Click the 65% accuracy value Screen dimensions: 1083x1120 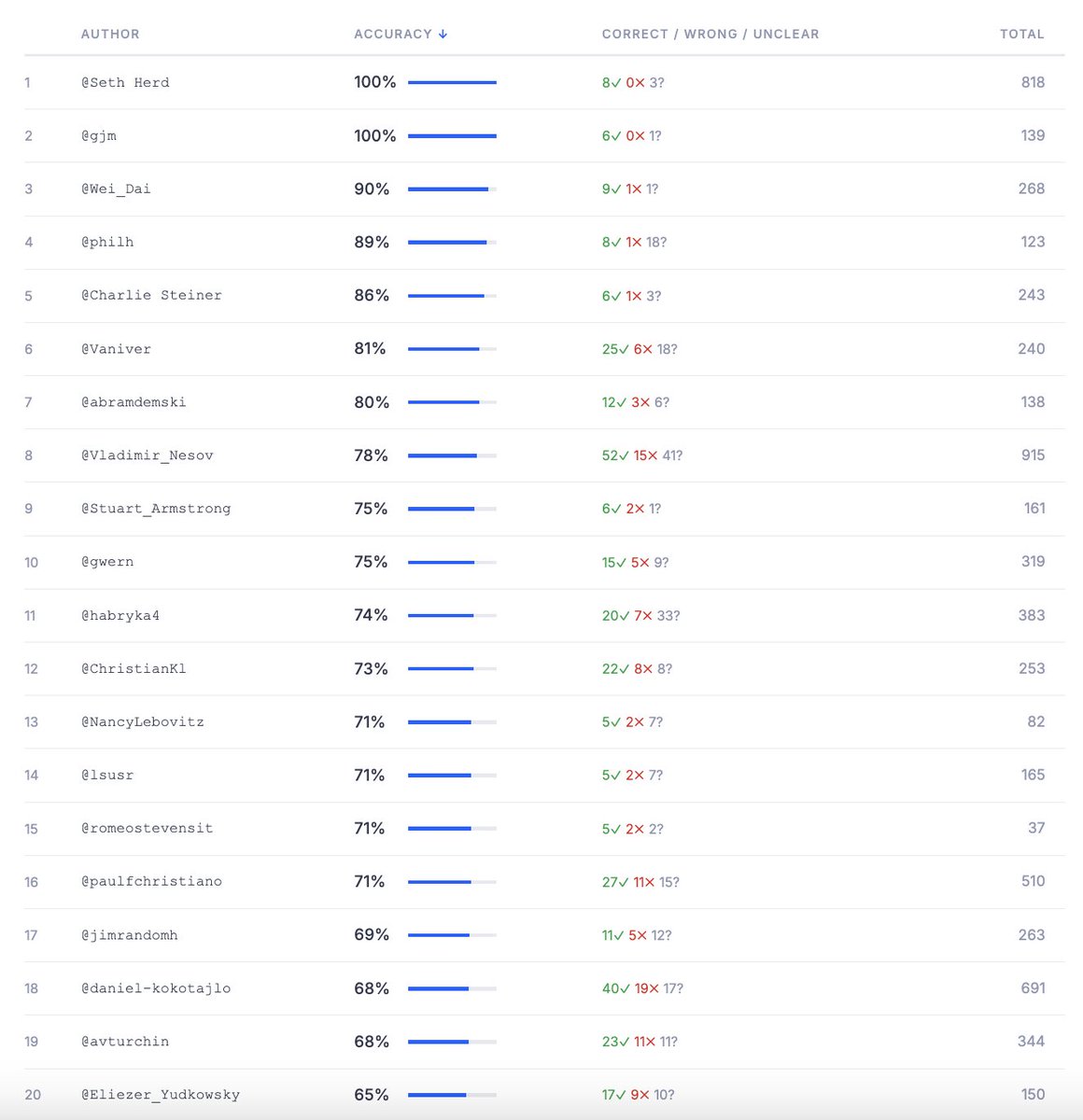(x=372, y=1095)
